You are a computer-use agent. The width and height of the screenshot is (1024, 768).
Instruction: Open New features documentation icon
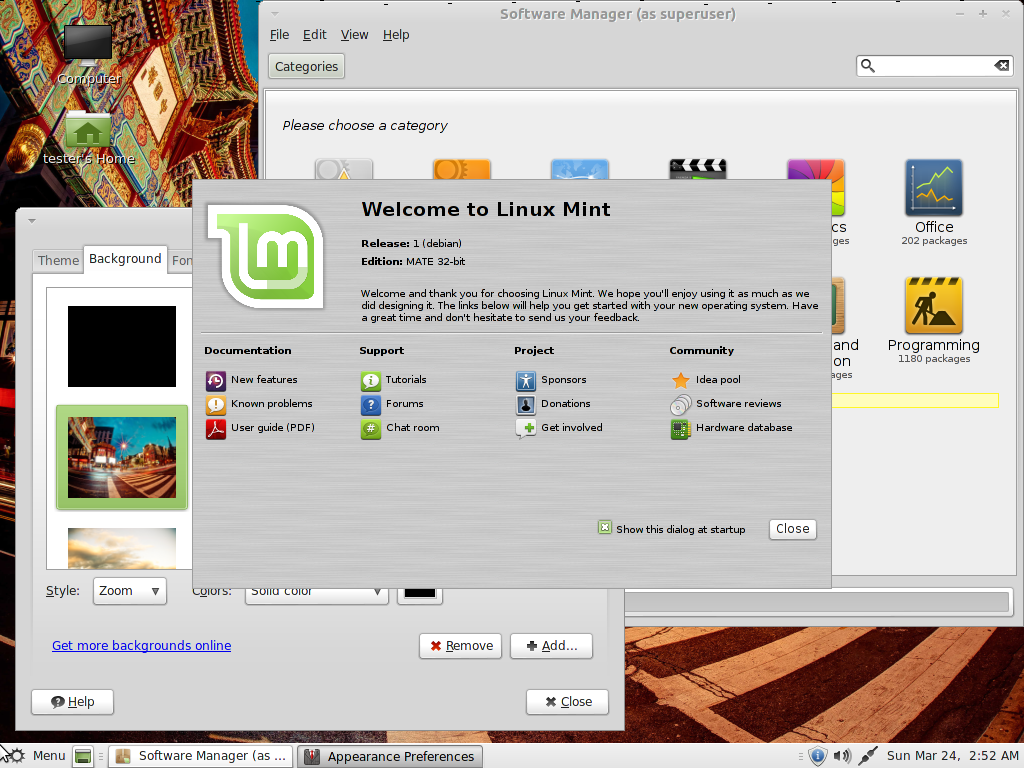(216, 381)
